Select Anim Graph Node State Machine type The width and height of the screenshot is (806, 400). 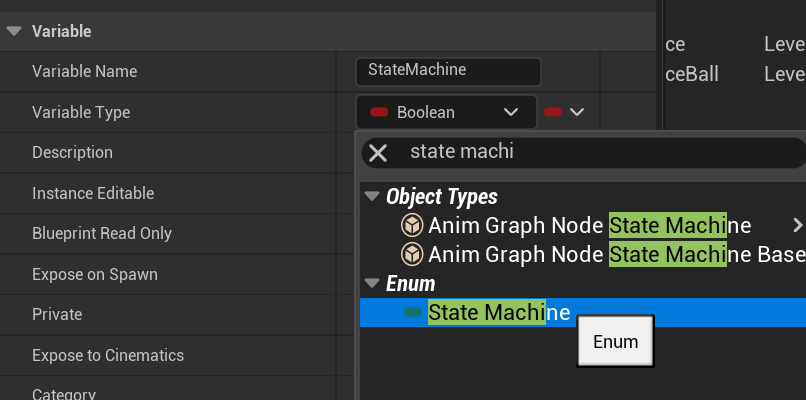coord(590,225)
